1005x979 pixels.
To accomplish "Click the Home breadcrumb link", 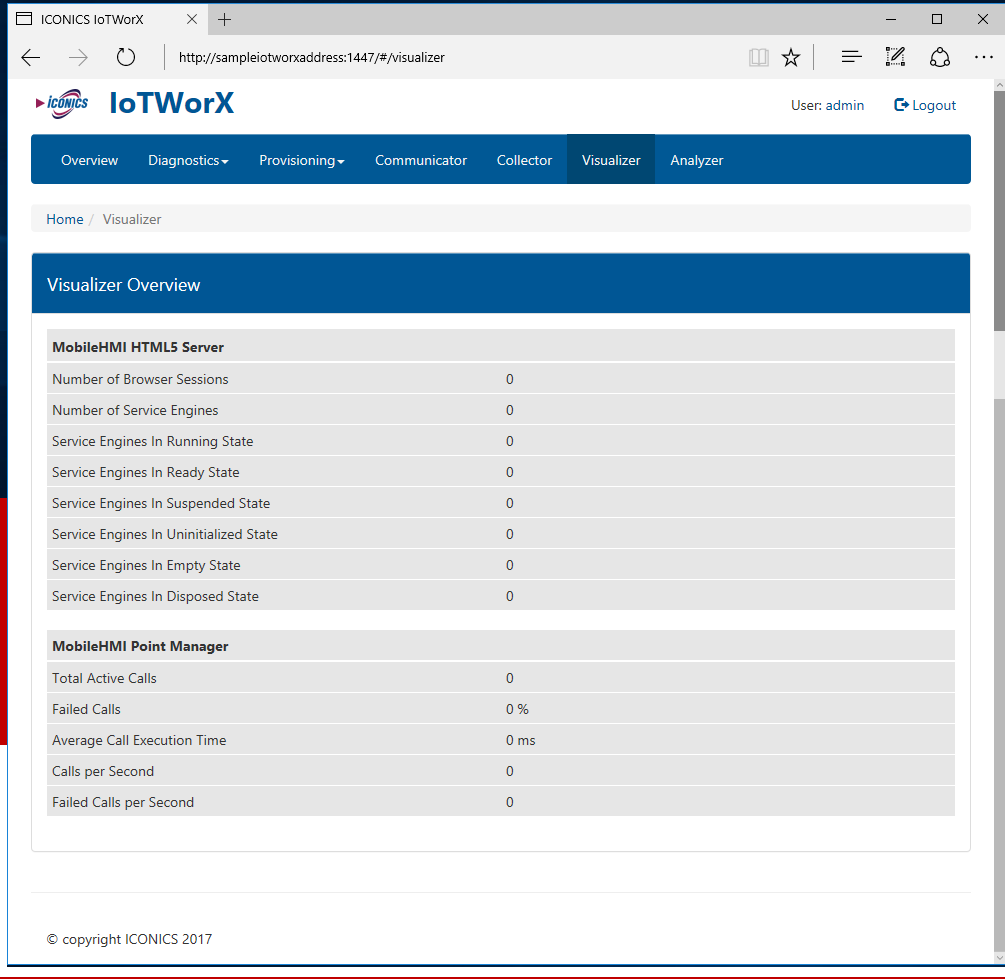I will pos(65,219).
